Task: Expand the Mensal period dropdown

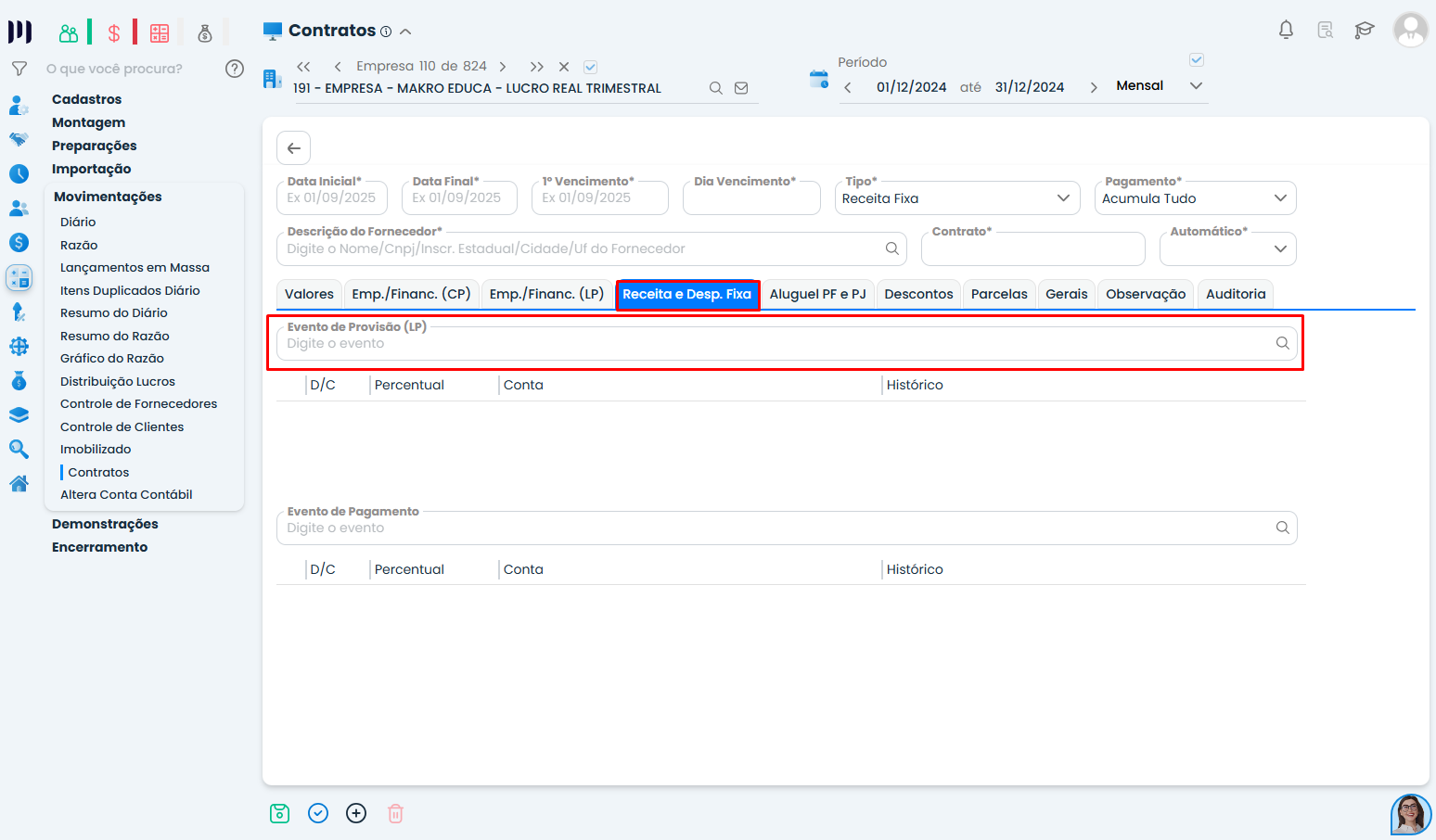Action: [x=1196, y=86]
